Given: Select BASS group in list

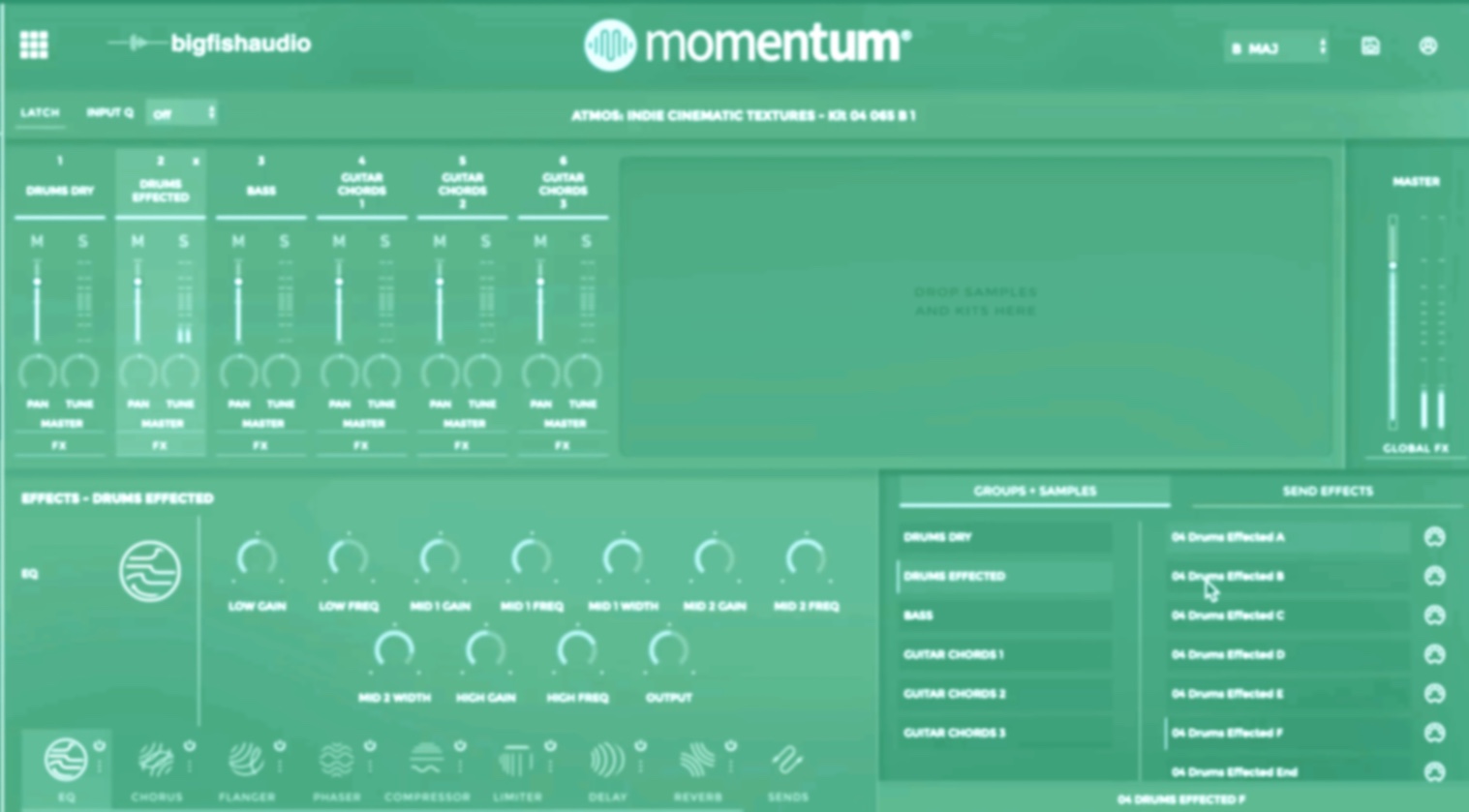Looking at the screenshot, I should [x=1005, y=616].
